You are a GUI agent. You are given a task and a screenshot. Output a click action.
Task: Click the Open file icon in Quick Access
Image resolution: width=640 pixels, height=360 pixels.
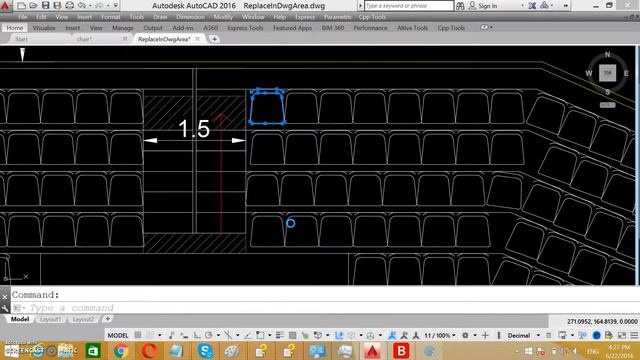click(x=34, y=6)
